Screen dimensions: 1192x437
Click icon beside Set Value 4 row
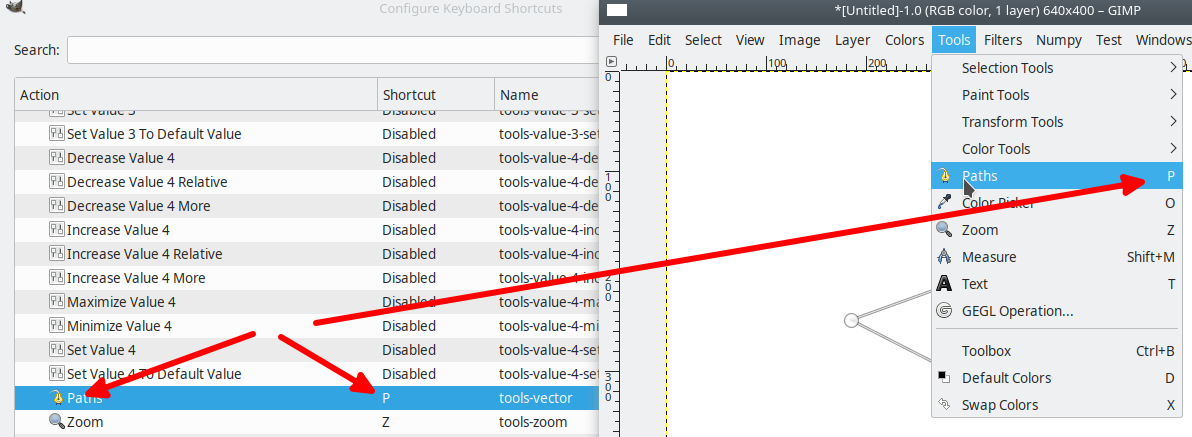click(57, 350)
